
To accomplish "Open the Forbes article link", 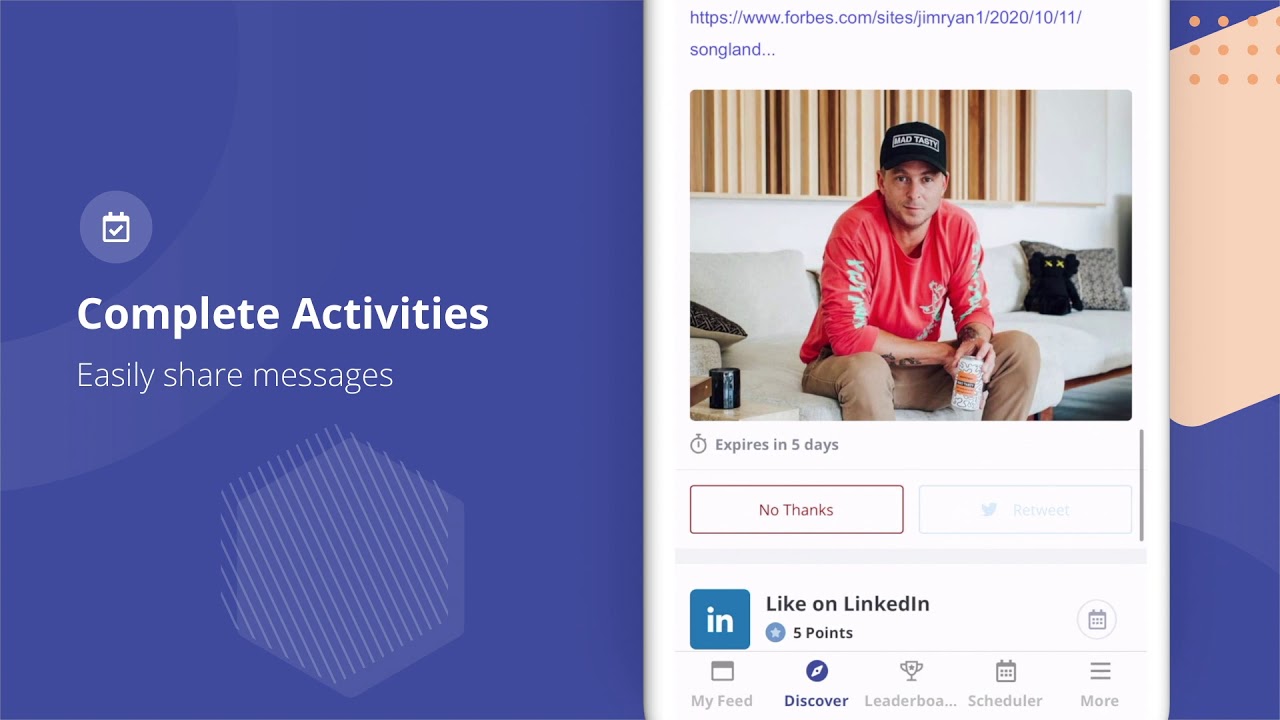I will (x=885, y=33).
